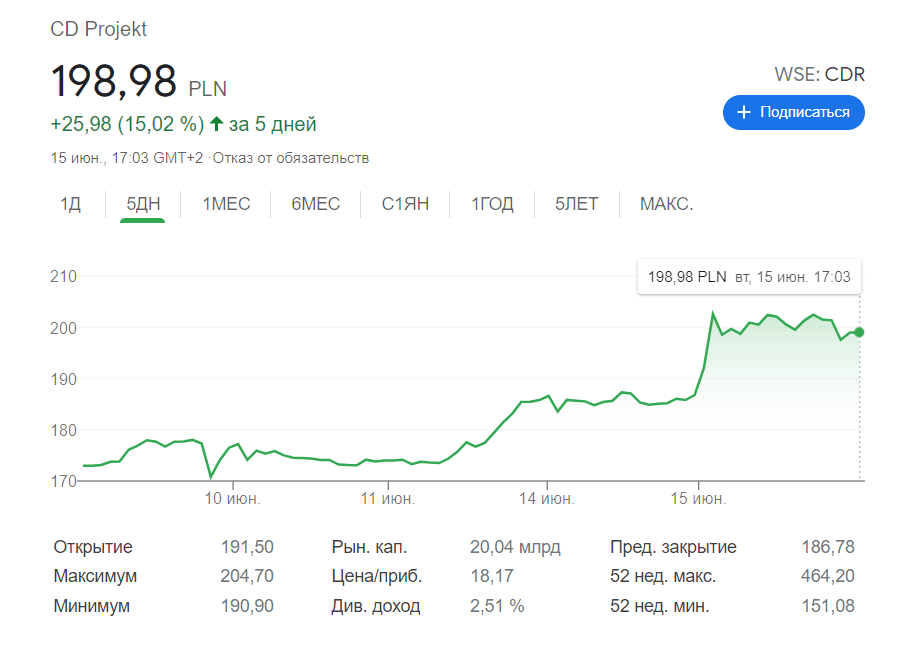The height and width of the screenshot is (659, 923).
Task: Open the 1МЕС chart range
Action: (x=226, y=205)
